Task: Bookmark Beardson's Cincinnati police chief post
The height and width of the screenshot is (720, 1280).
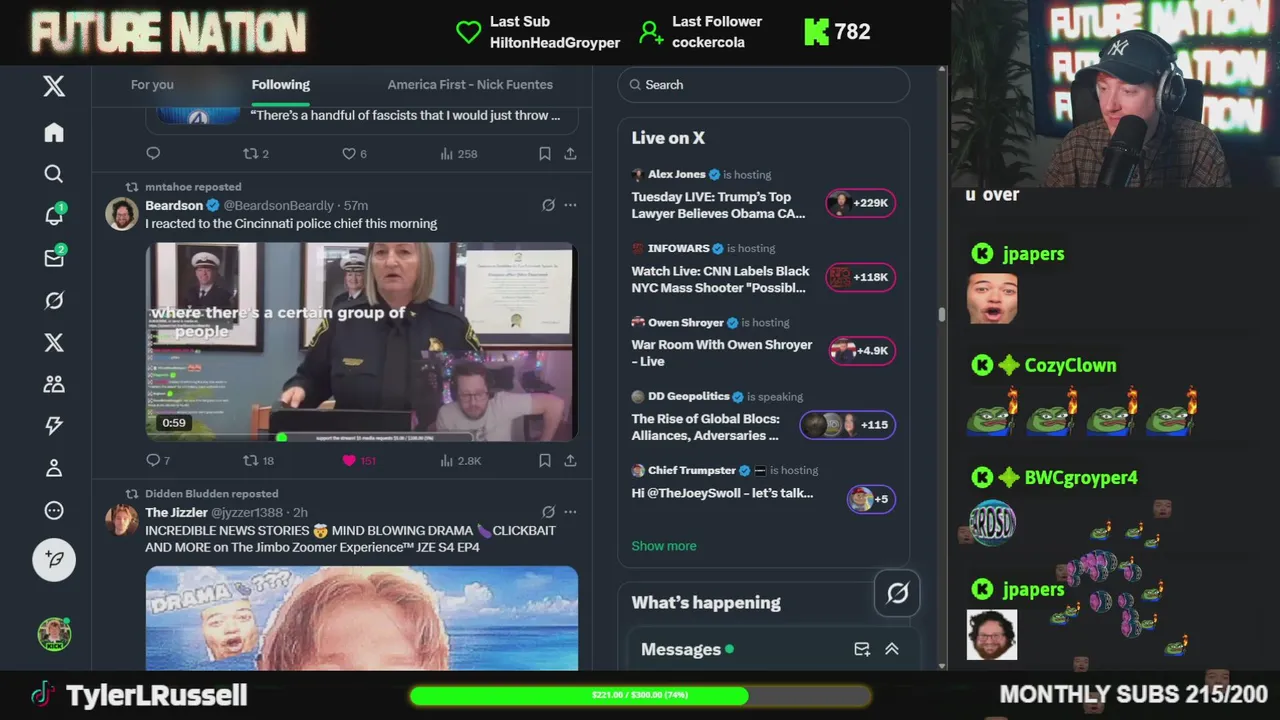Action: 545,460
